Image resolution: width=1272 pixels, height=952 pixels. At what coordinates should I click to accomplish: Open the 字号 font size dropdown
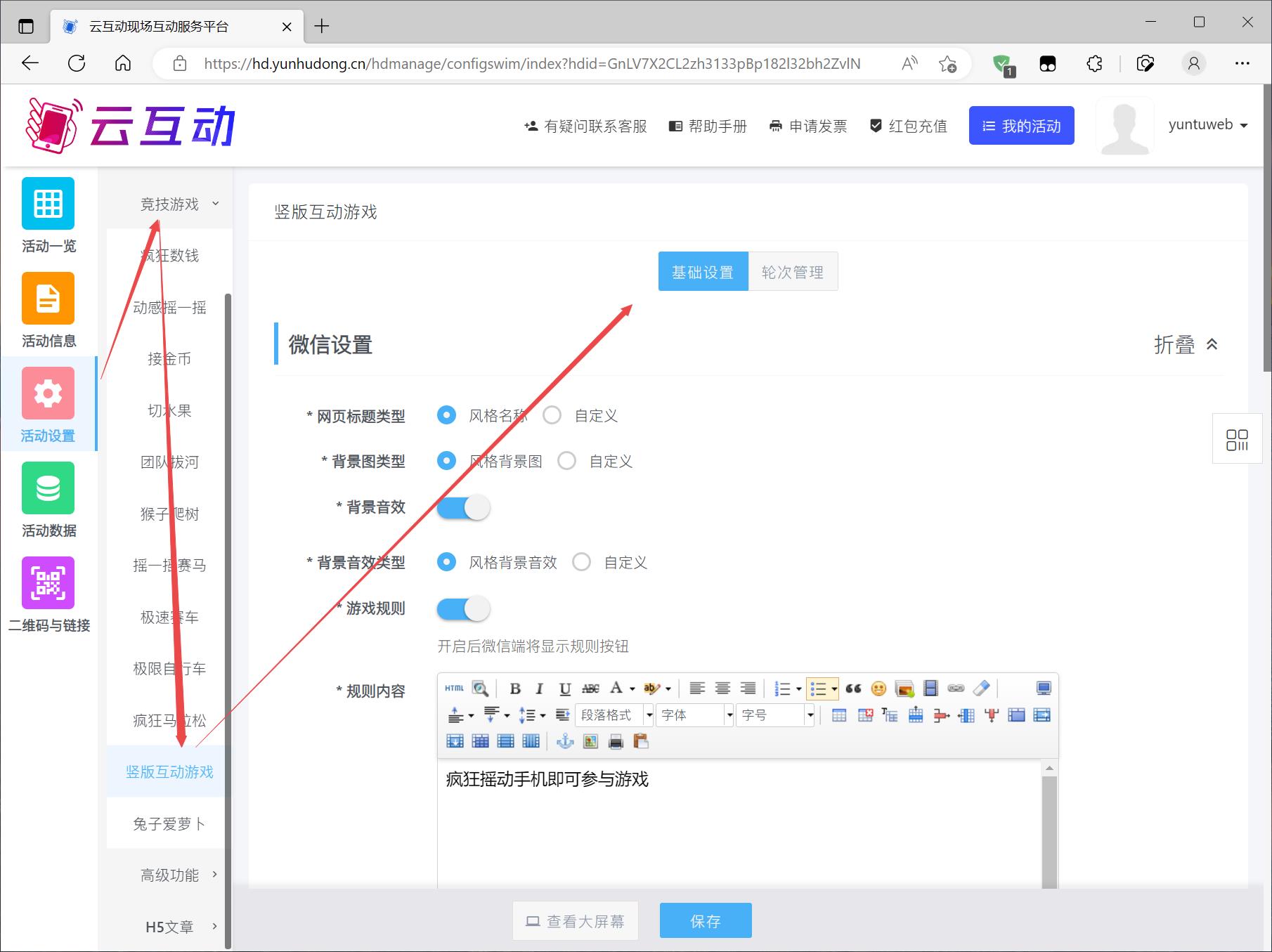(776, 715)
